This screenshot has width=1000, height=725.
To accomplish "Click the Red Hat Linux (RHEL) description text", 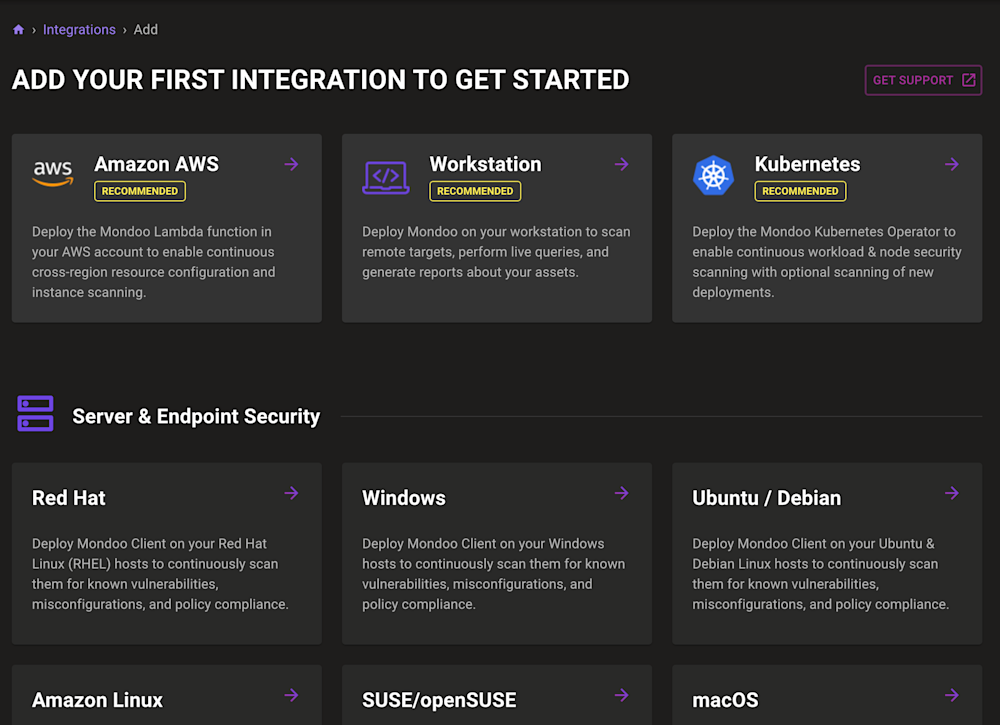I will [160, 574].
